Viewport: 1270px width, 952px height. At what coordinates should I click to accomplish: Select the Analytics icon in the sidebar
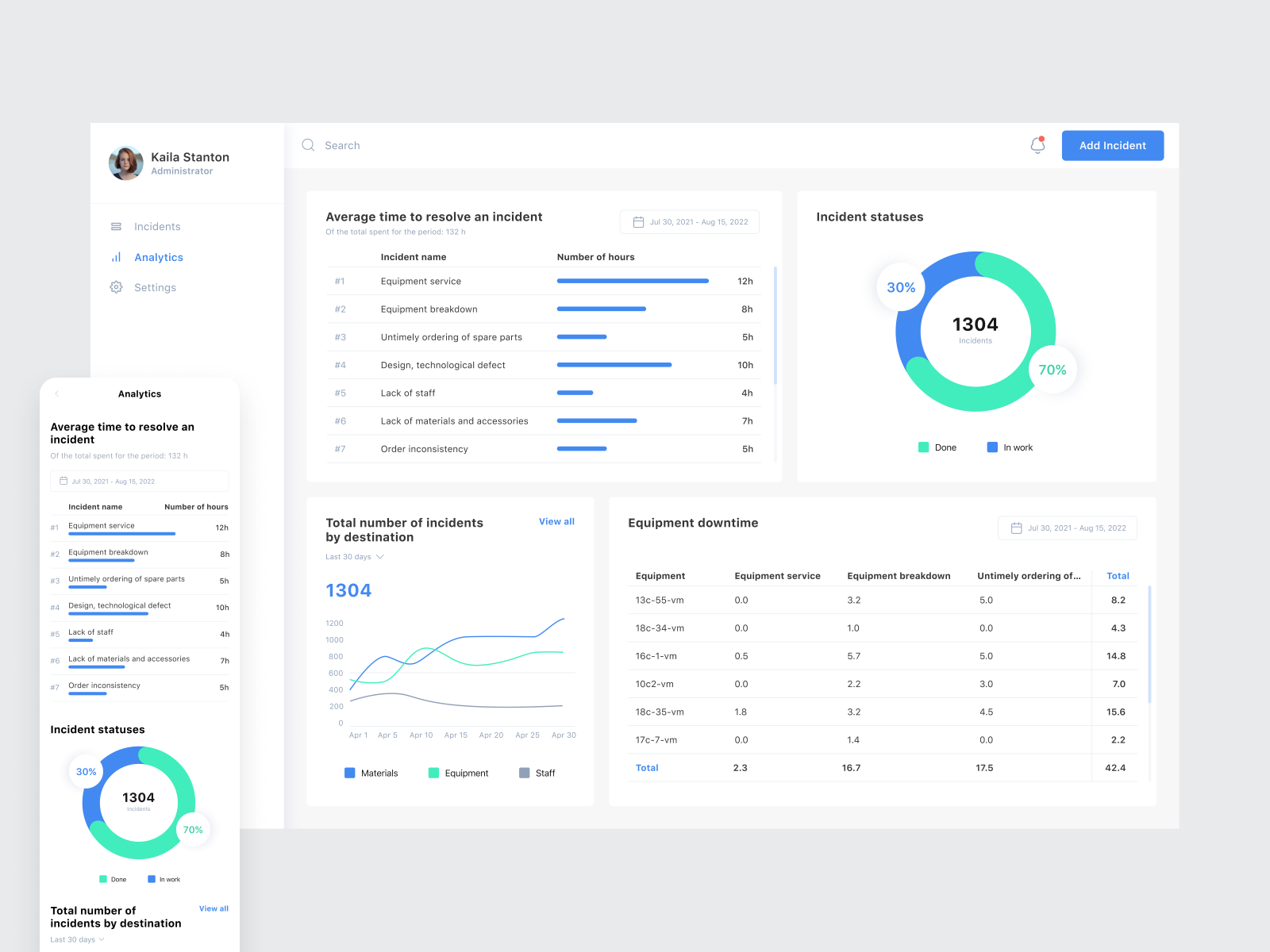point(117,257)
